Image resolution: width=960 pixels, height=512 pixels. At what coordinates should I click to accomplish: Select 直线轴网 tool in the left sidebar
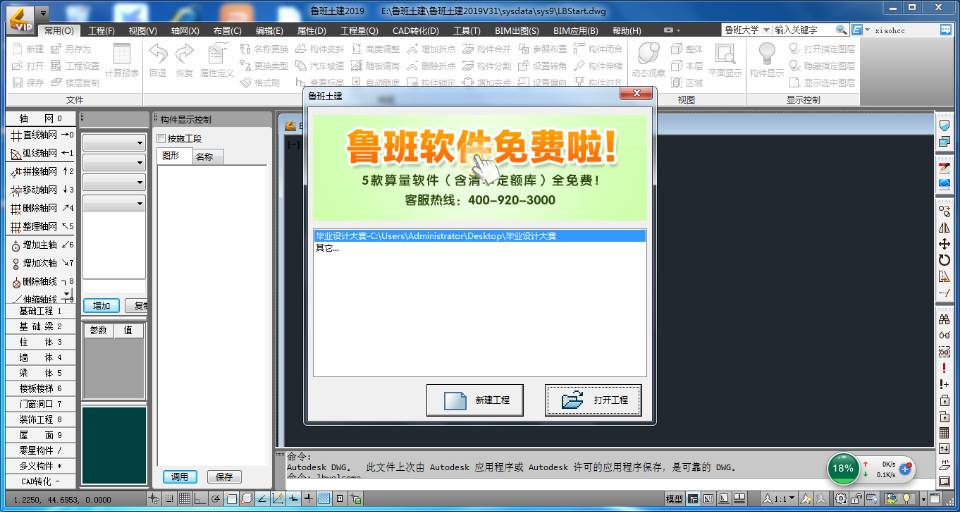pyautogui.click(x=41, y=135)
